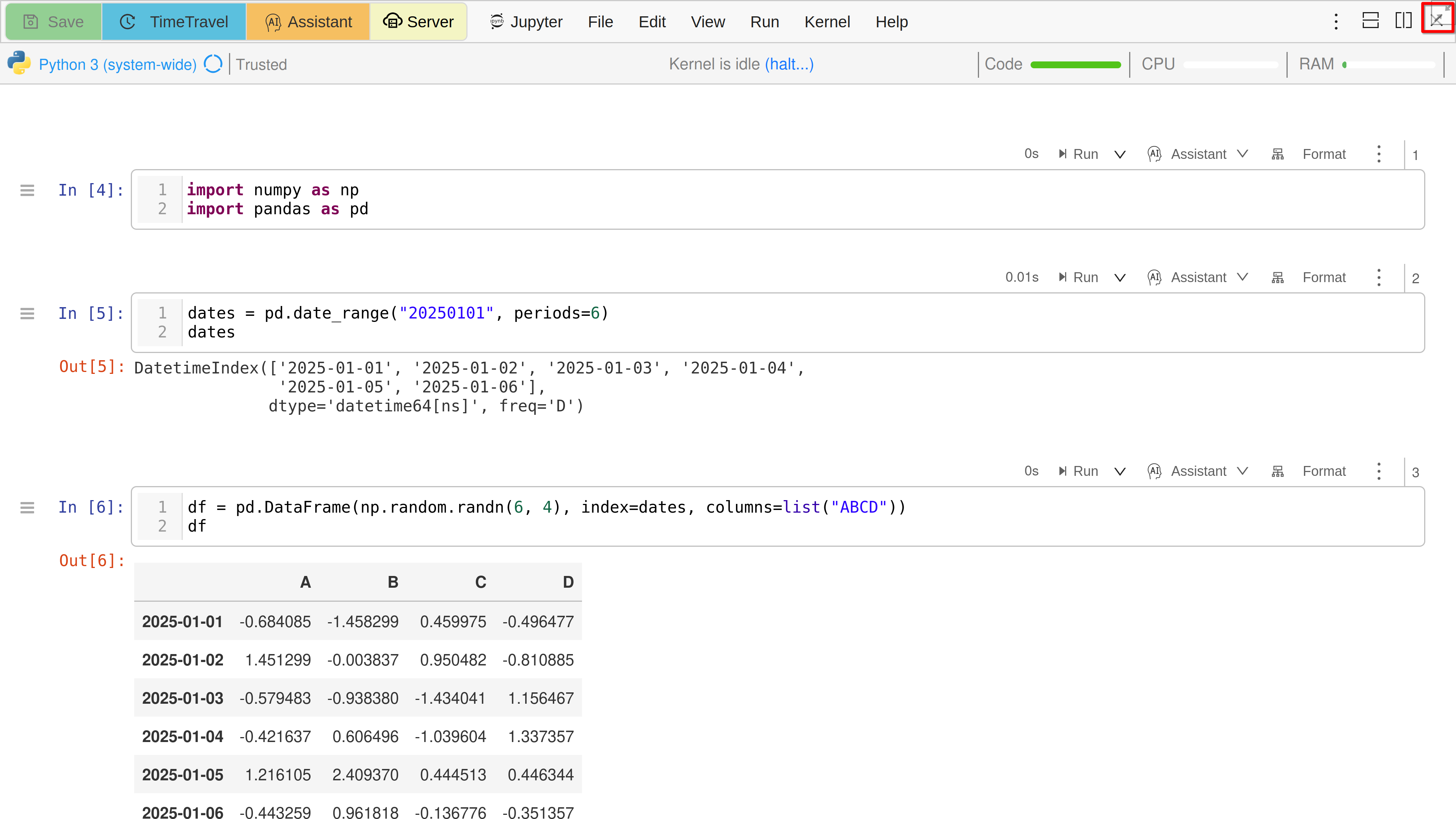Toggle the TimeTravel history button
The height and width of the screenshot is (819, 1456).
tap(174, 22)
